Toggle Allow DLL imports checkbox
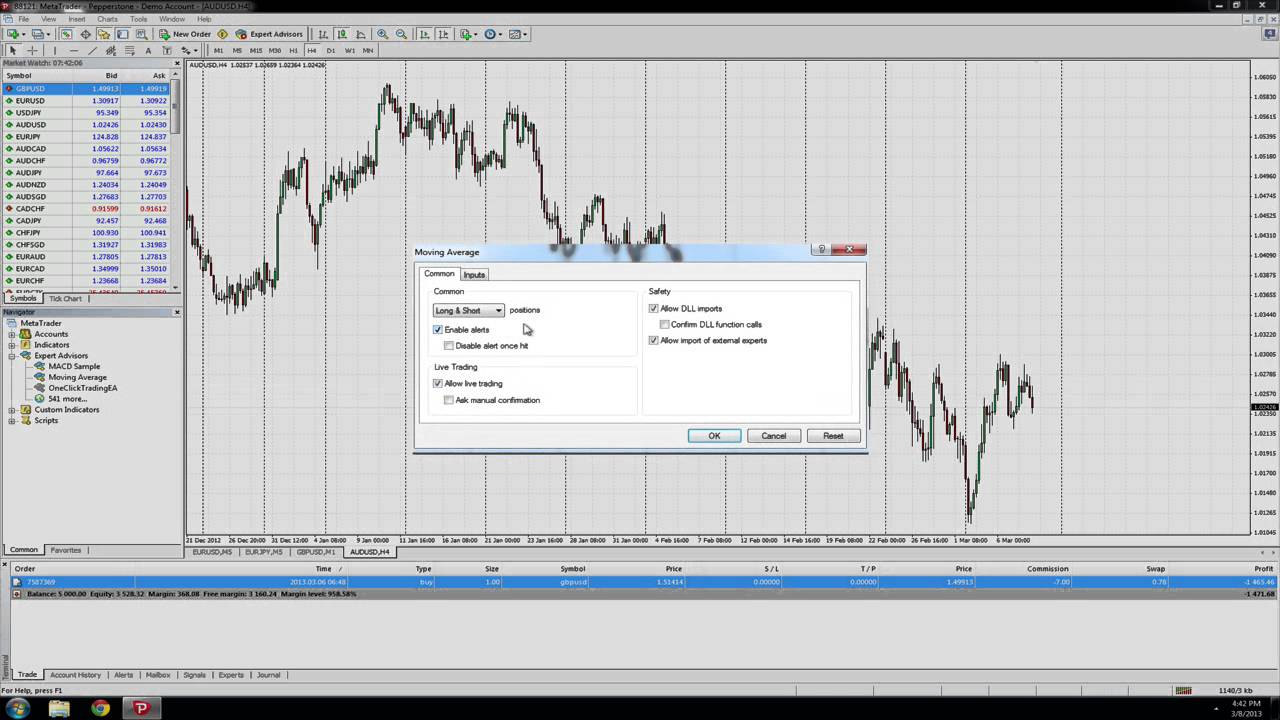The width and height of the screenshot is (1280, 720). coord(654,309)
